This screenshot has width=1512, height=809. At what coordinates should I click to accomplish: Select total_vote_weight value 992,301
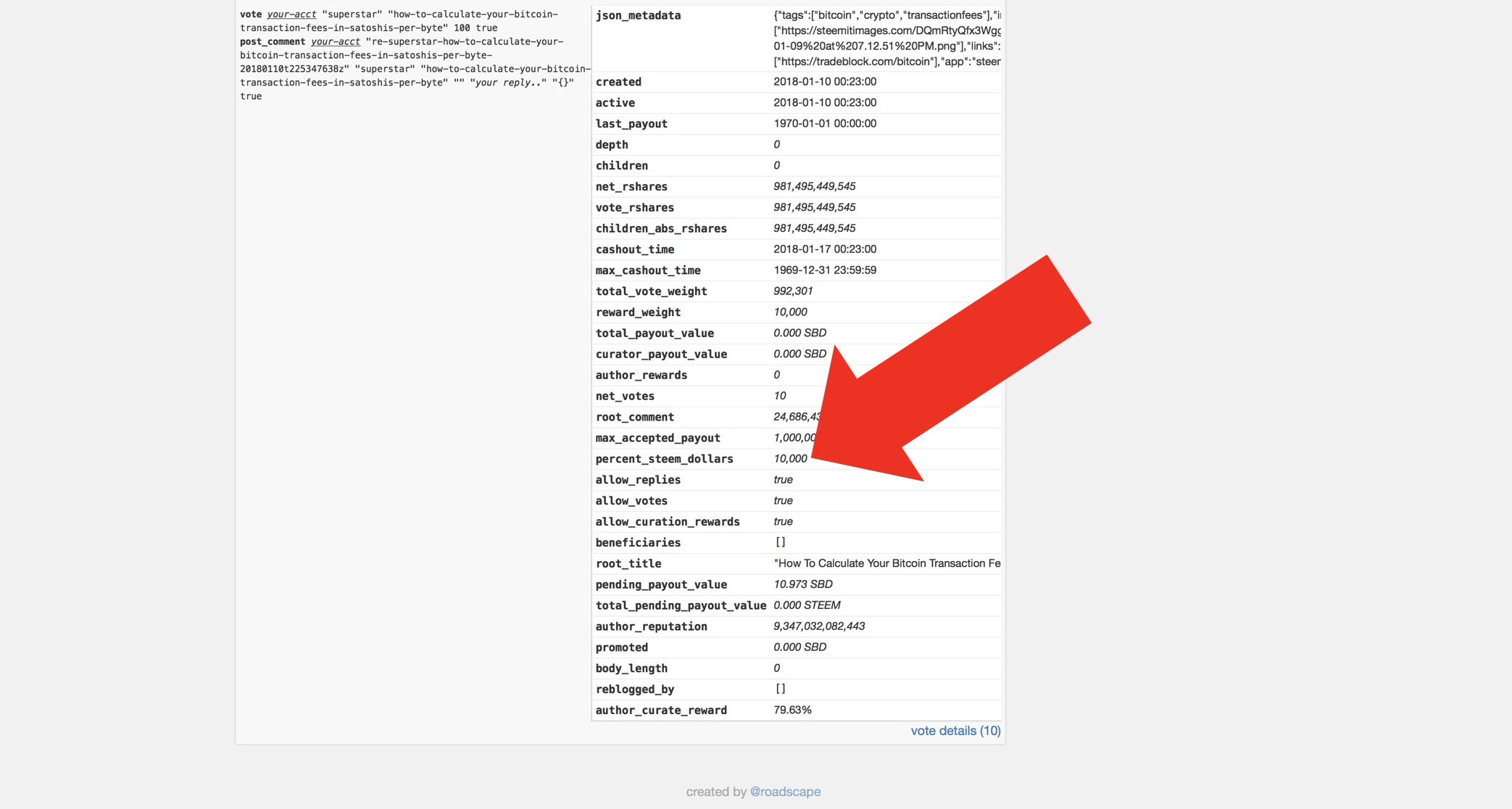[x=793, y=291]
